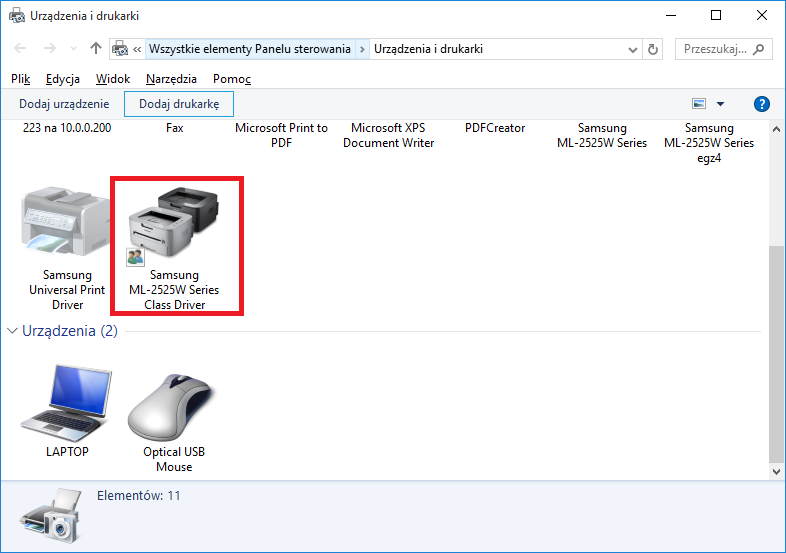Select Microsoft XPS Document Writer label
Screen dimensions: 786x553
(388, 135)
